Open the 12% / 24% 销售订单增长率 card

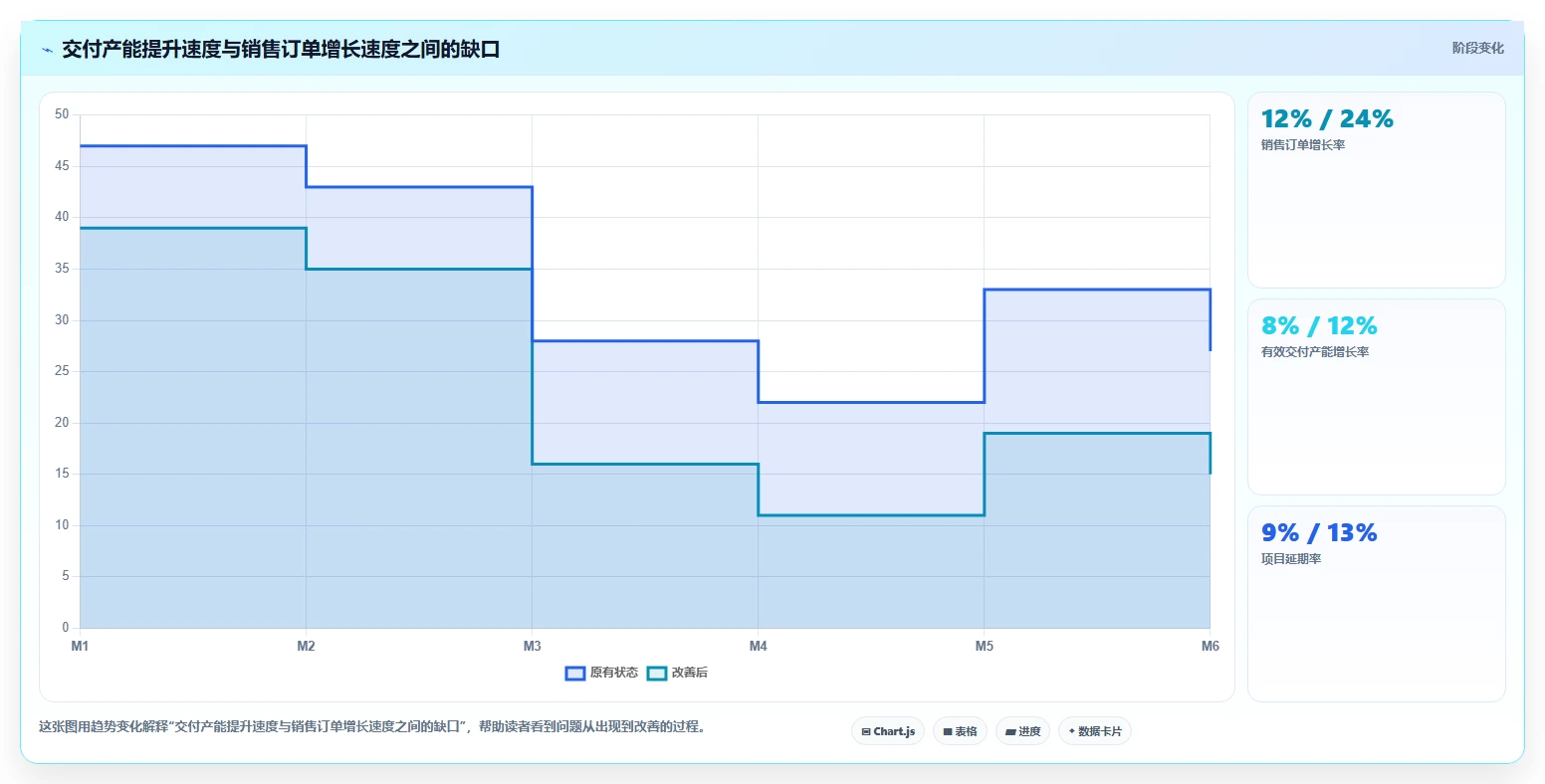pos(1376,190)
